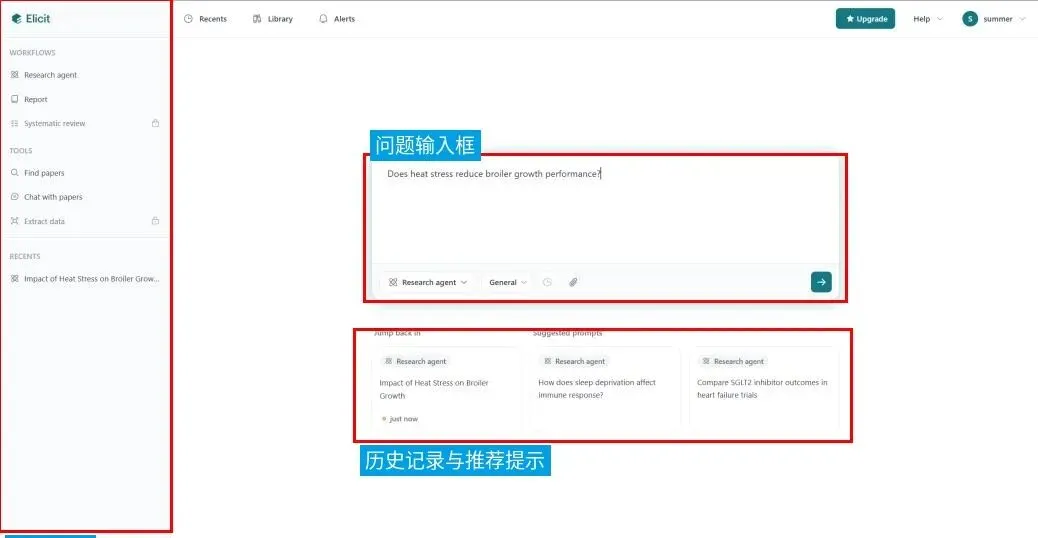1038x538 pixels.
Task: Open the Find papers tool
Action: (44, 173)
